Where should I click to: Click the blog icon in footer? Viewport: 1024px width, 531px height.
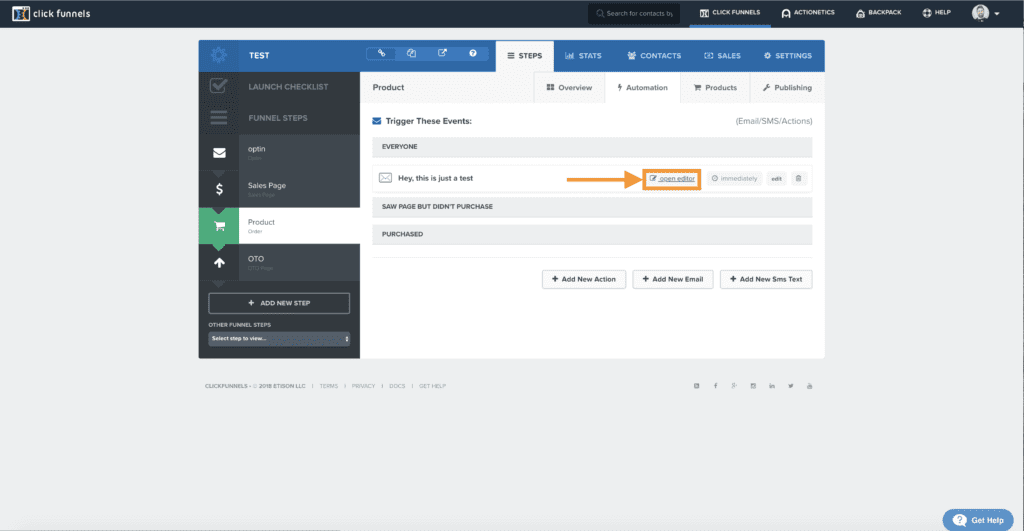pyautogui.click(x=696, y=386)
